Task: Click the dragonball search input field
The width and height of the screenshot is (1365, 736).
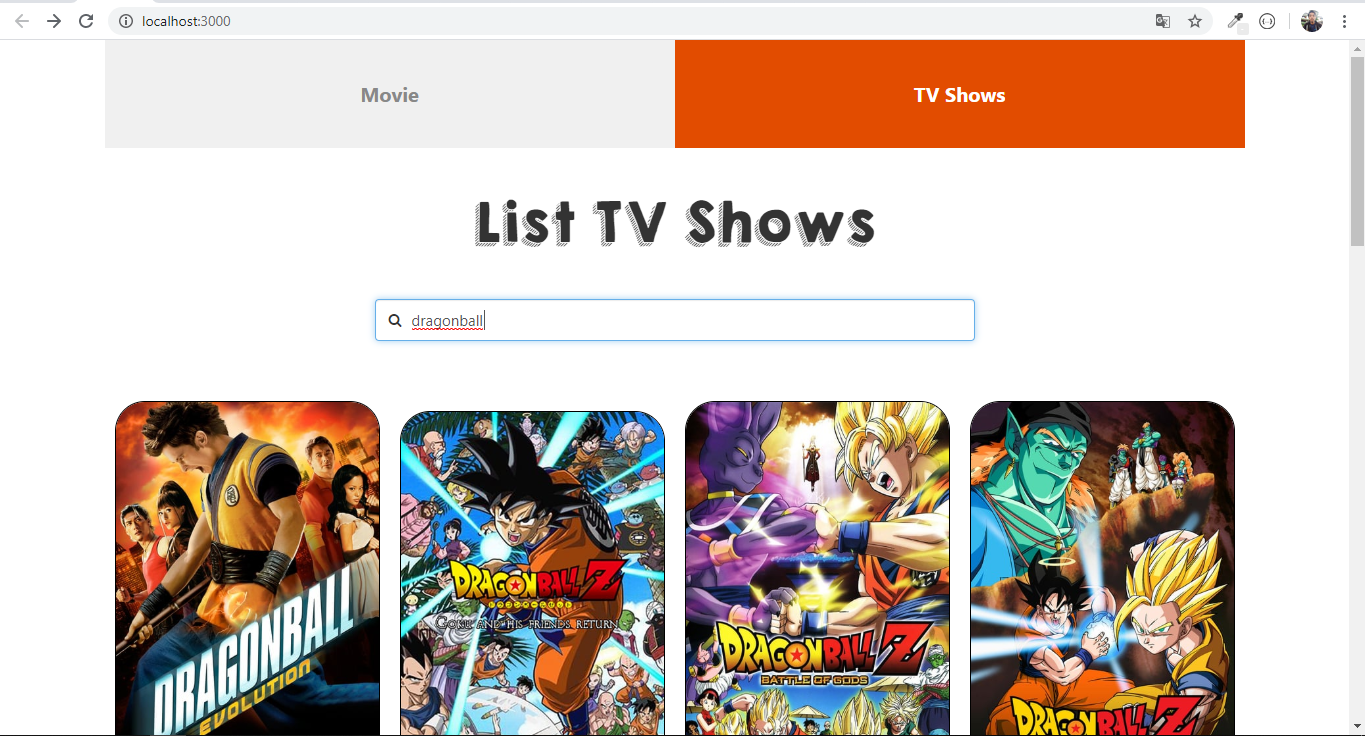Action: (x=600, y=319)
